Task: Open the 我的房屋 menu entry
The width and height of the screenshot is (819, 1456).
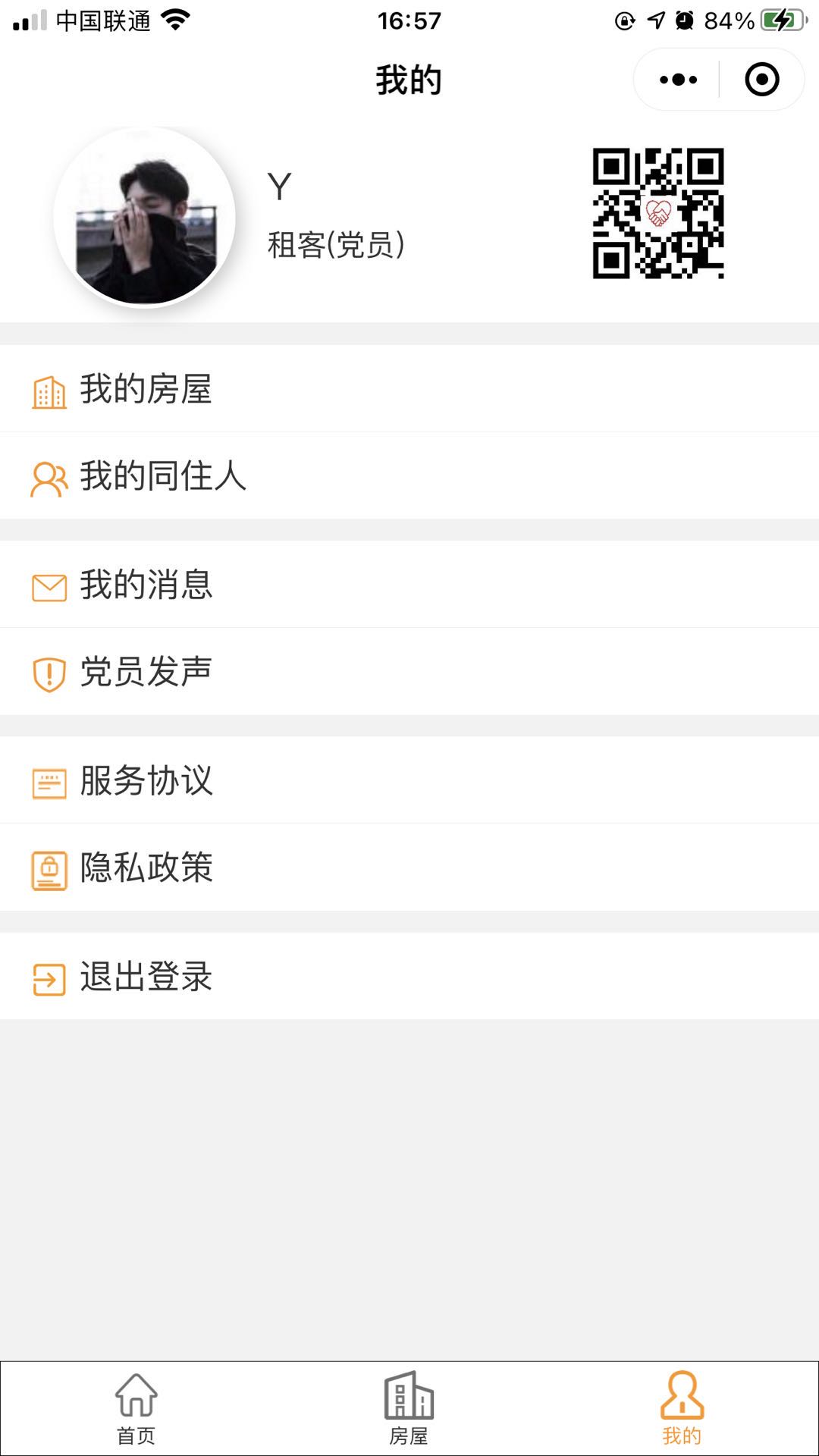Action: [409, 389]
